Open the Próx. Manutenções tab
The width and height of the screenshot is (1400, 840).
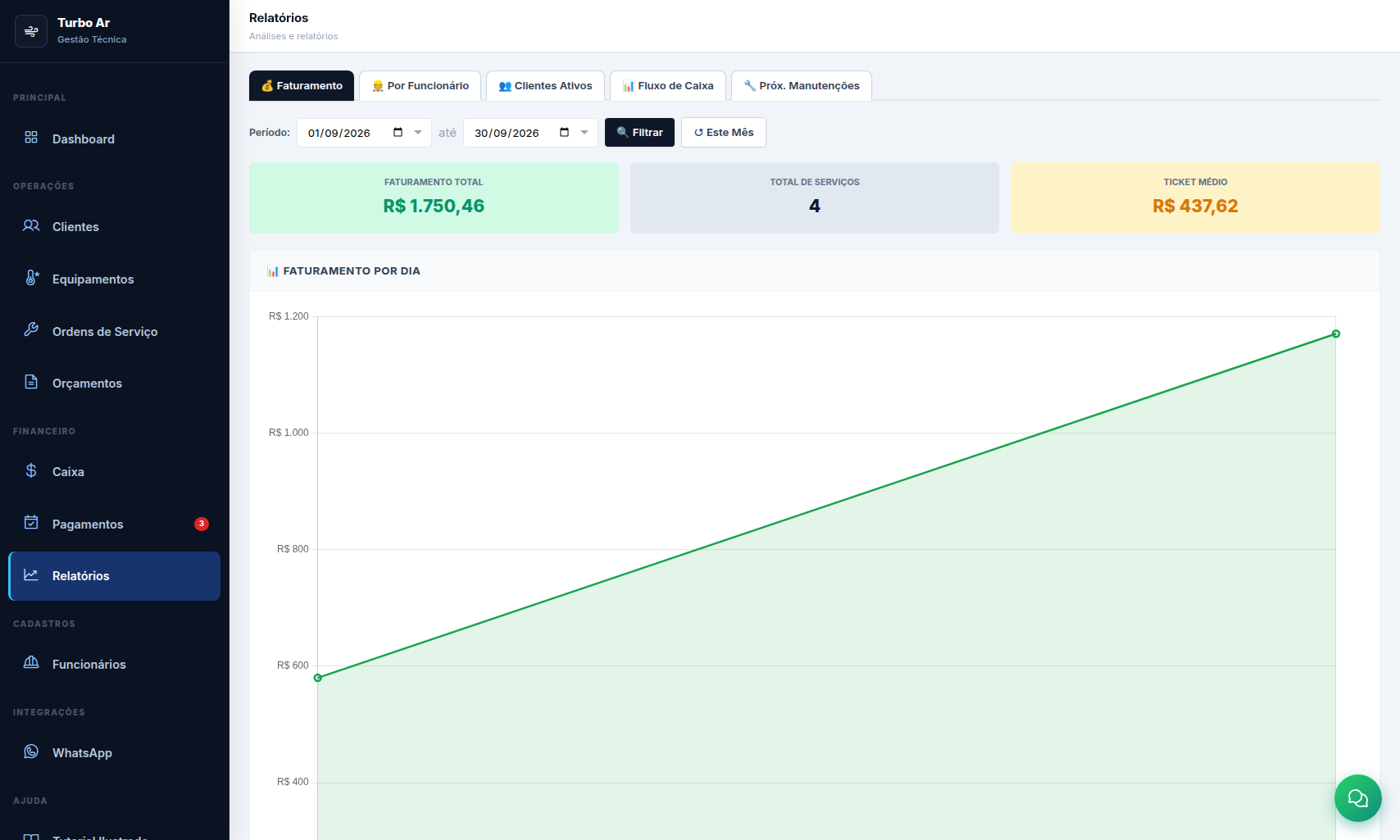pos(802,86)
